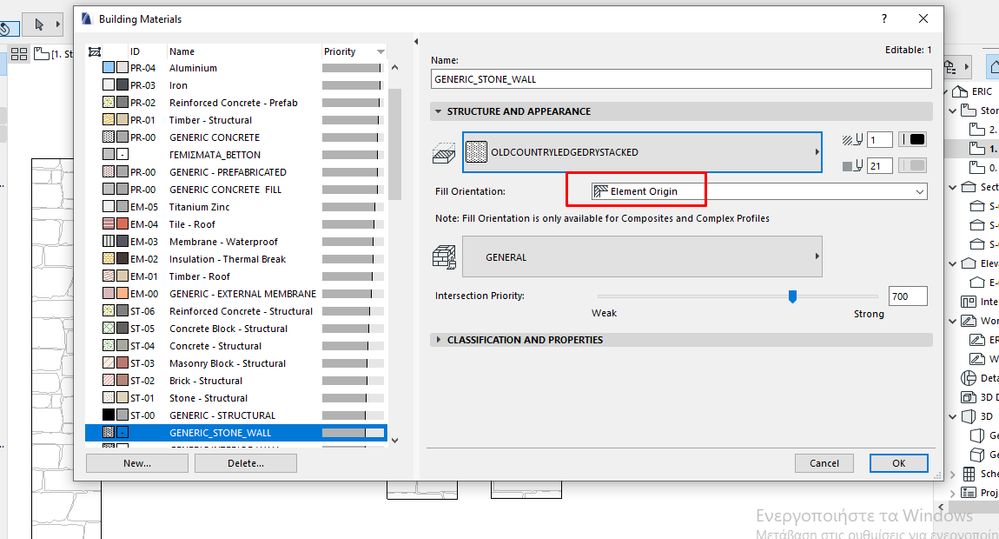This screenshot has width=999, height=539.
Task: Click the Schedules grid icon in Navigator
Action: [x=969, y=474]
